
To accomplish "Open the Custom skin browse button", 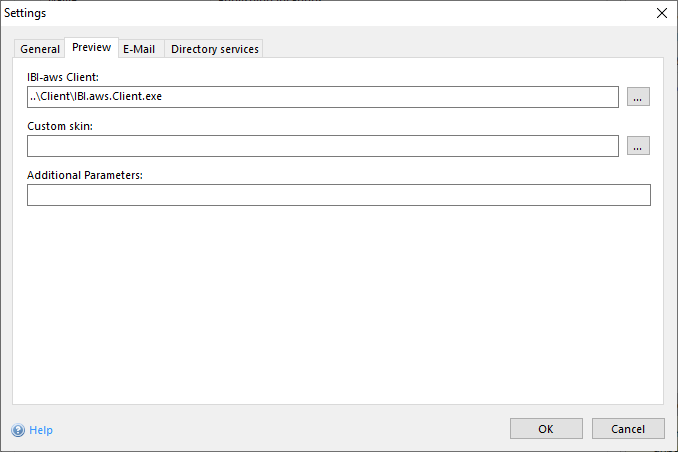I will pos(639,146).
